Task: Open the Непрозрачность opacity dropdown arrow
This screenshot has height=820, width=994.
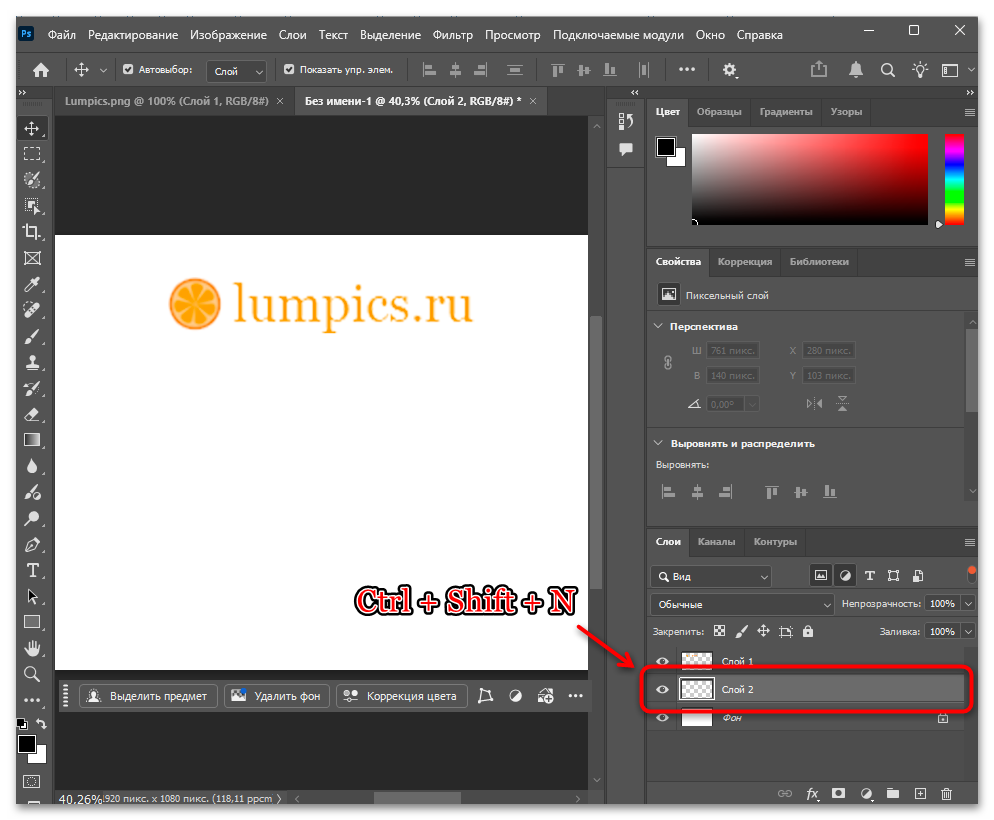Action: point(969,604)
